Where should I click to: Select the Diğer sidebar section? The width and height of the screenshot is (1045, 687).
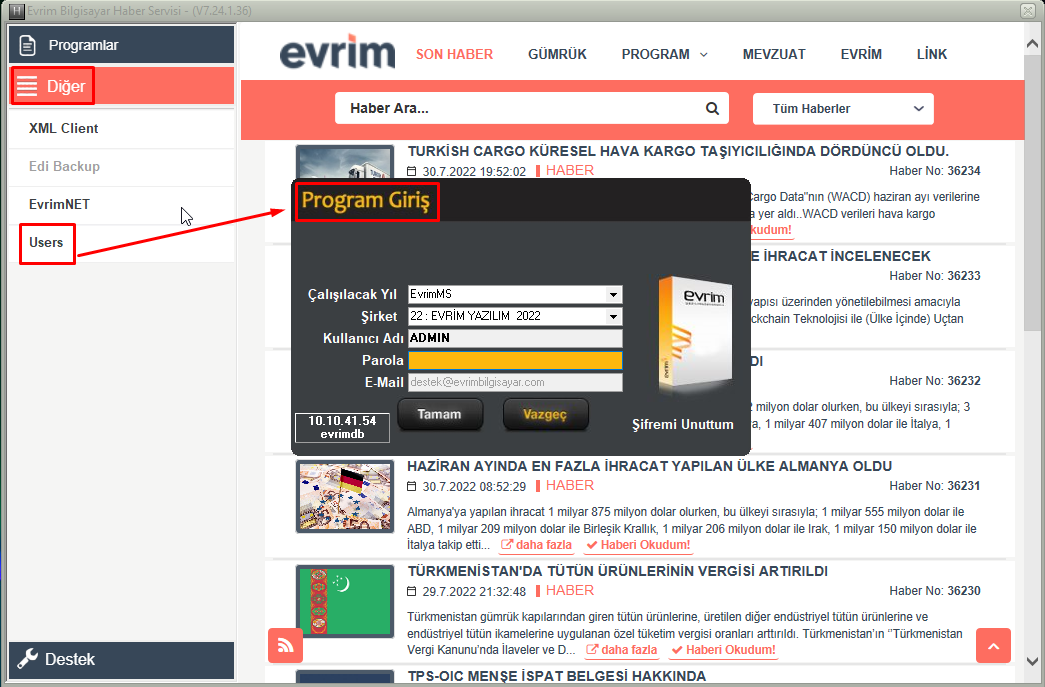[121, 86]
